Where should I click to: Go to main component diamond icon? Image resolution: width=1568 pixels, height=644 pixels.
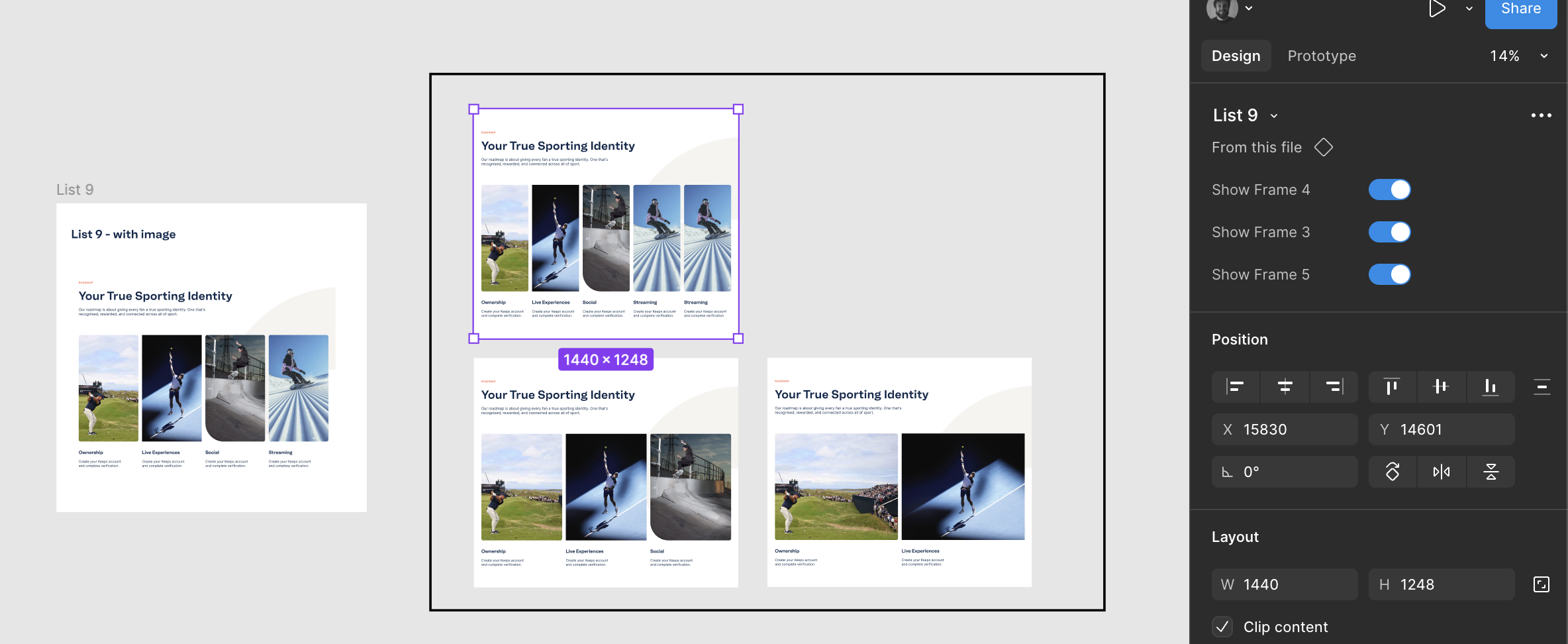pyautogui.click(x=1323, y=147)
